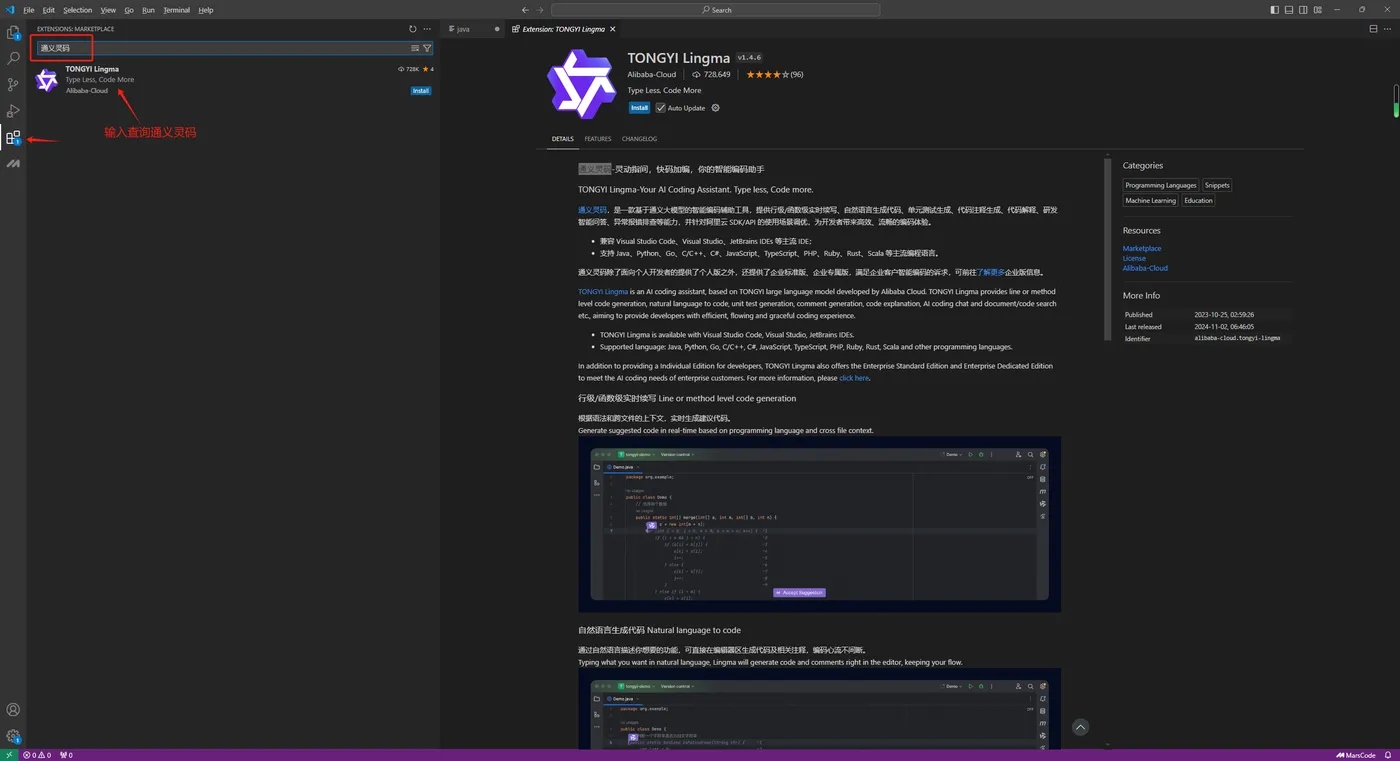The image size is (1400, 761).
Task: Toggle the Auto Update checkbox
Action: [x=660, y=108]
